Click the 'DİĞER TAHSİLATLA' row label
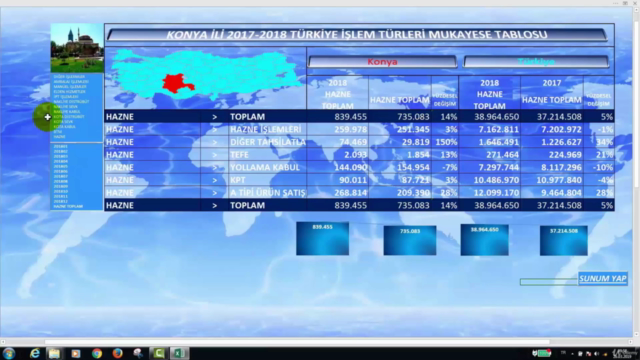 (x=268, y=142)
